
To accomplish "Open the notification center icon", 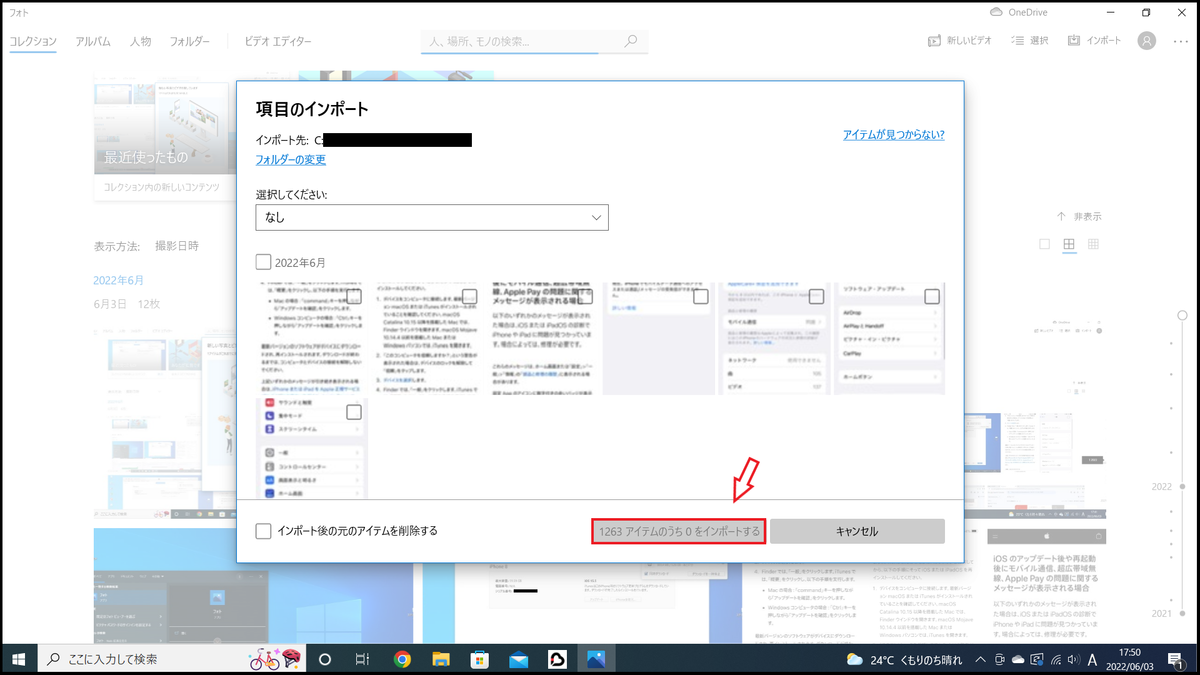I will [1175, 660].
